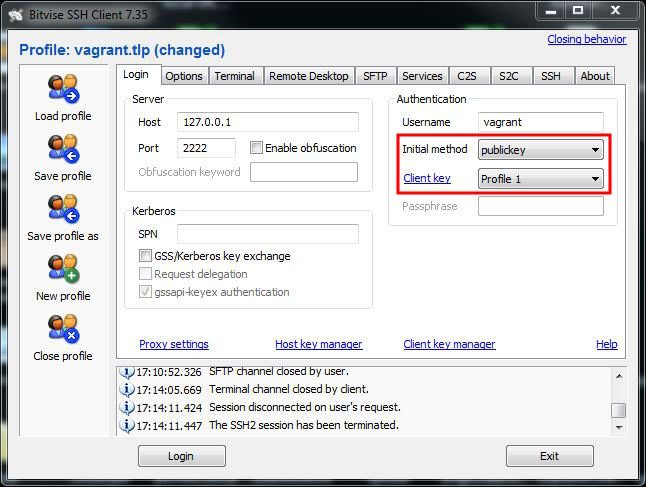Viewport: 646px width, 487px height.
Task: Toggle Request delegation checkbox
Action: [x=145, y=274]
